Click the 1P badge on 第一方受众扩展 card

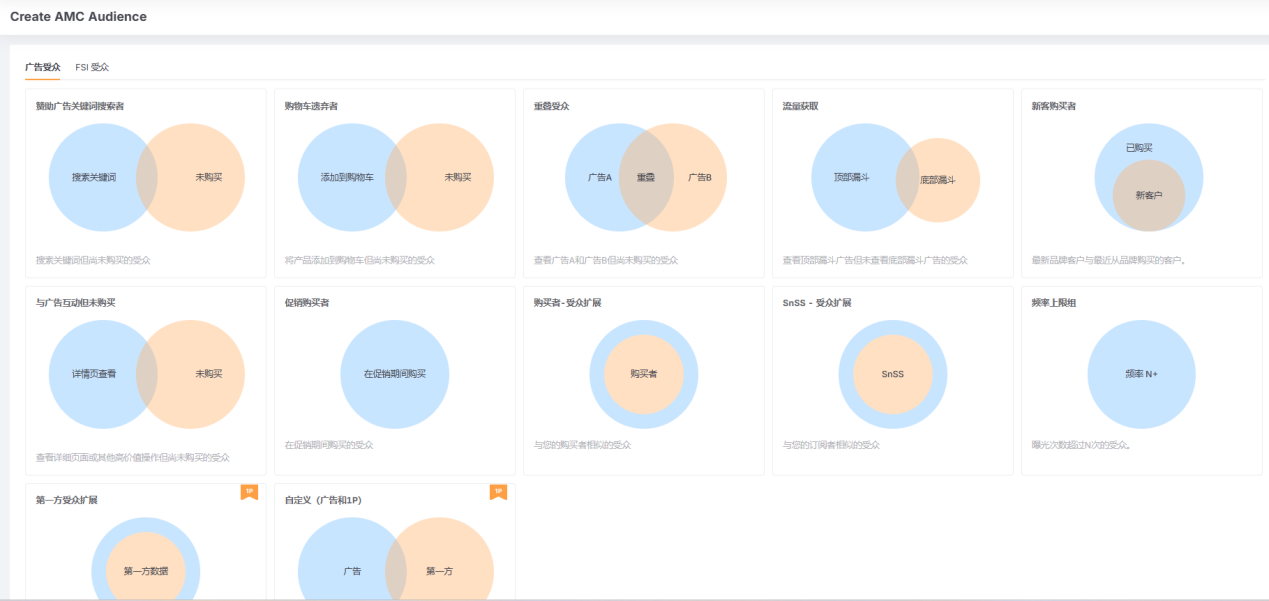pos(249,492)
